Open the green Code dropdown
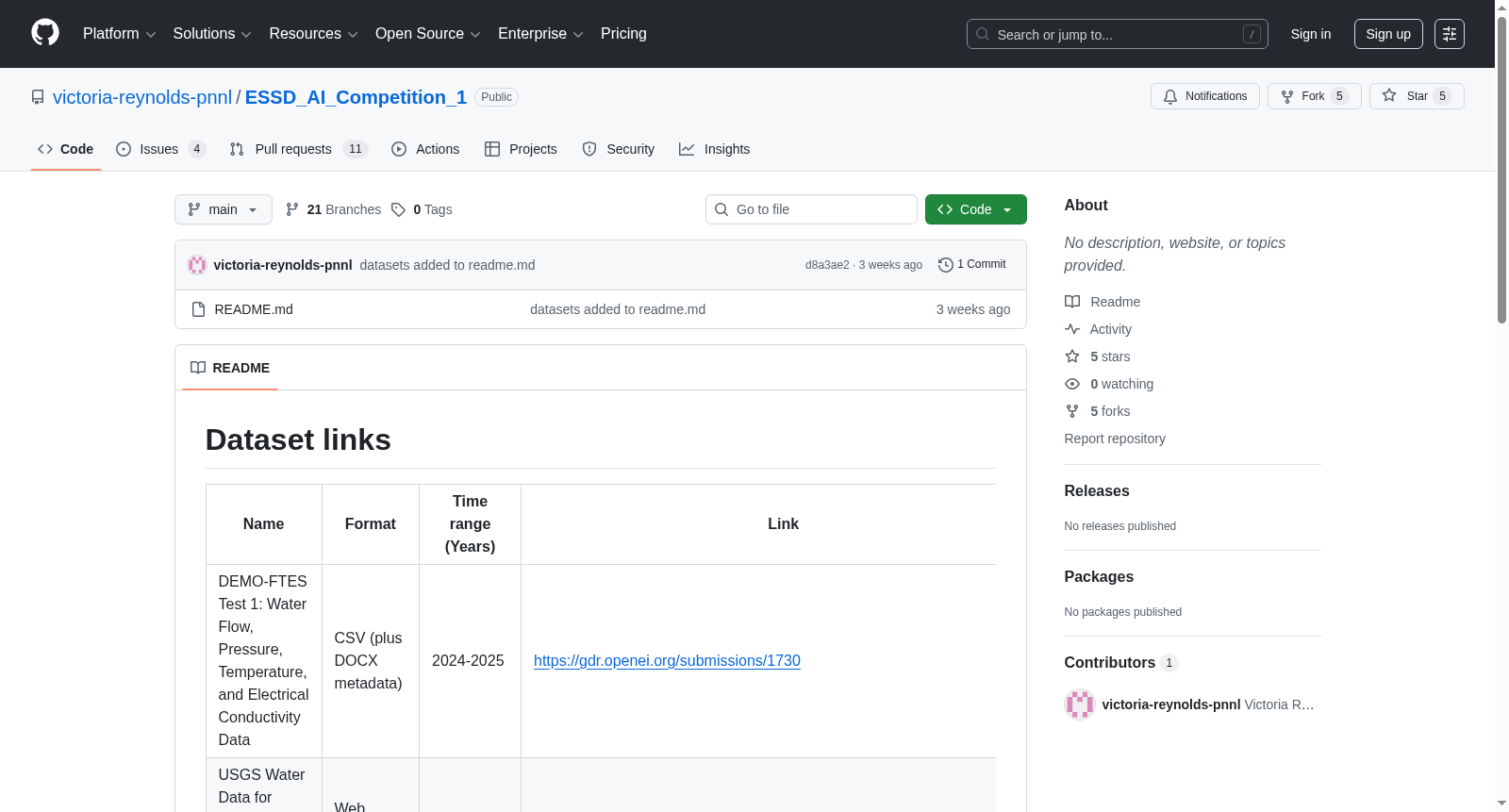 point(975,209)
